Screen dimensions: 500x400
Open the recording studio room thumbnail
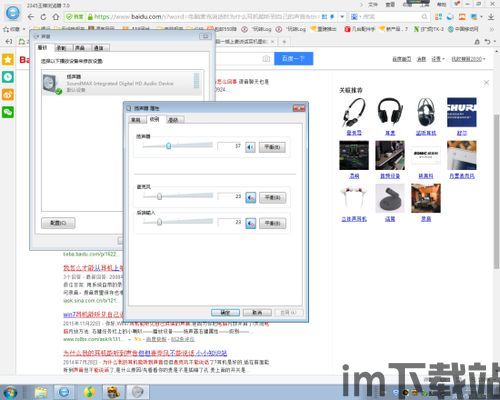[x=426, y=198]
